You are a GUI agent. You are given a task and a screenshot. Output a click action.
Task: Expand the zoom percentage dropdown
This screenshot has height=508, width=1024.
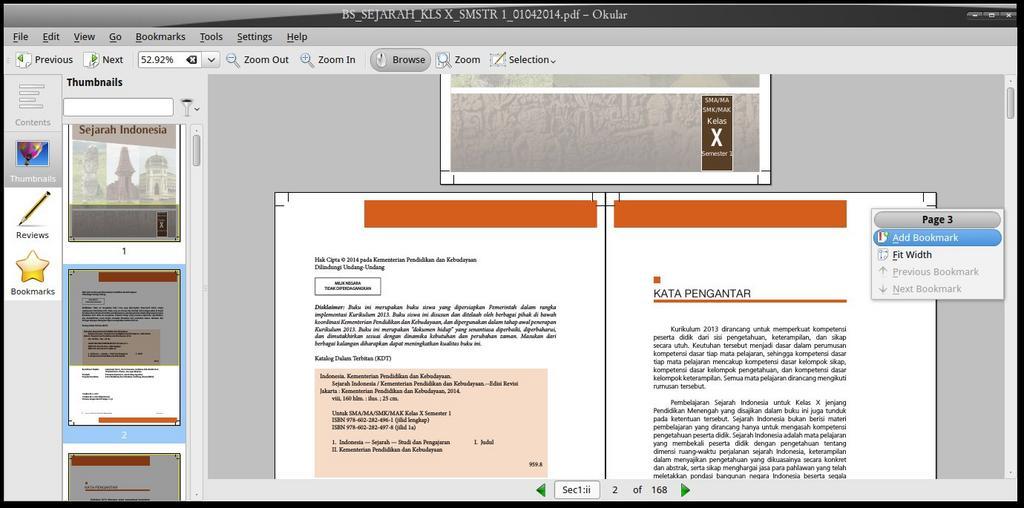[x=211, y=60]
